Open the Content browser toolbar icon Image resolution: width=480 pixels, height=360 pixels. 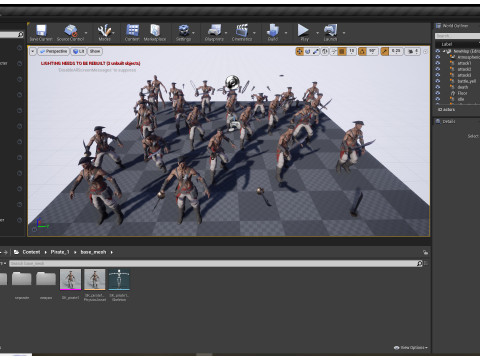[132, 30]
